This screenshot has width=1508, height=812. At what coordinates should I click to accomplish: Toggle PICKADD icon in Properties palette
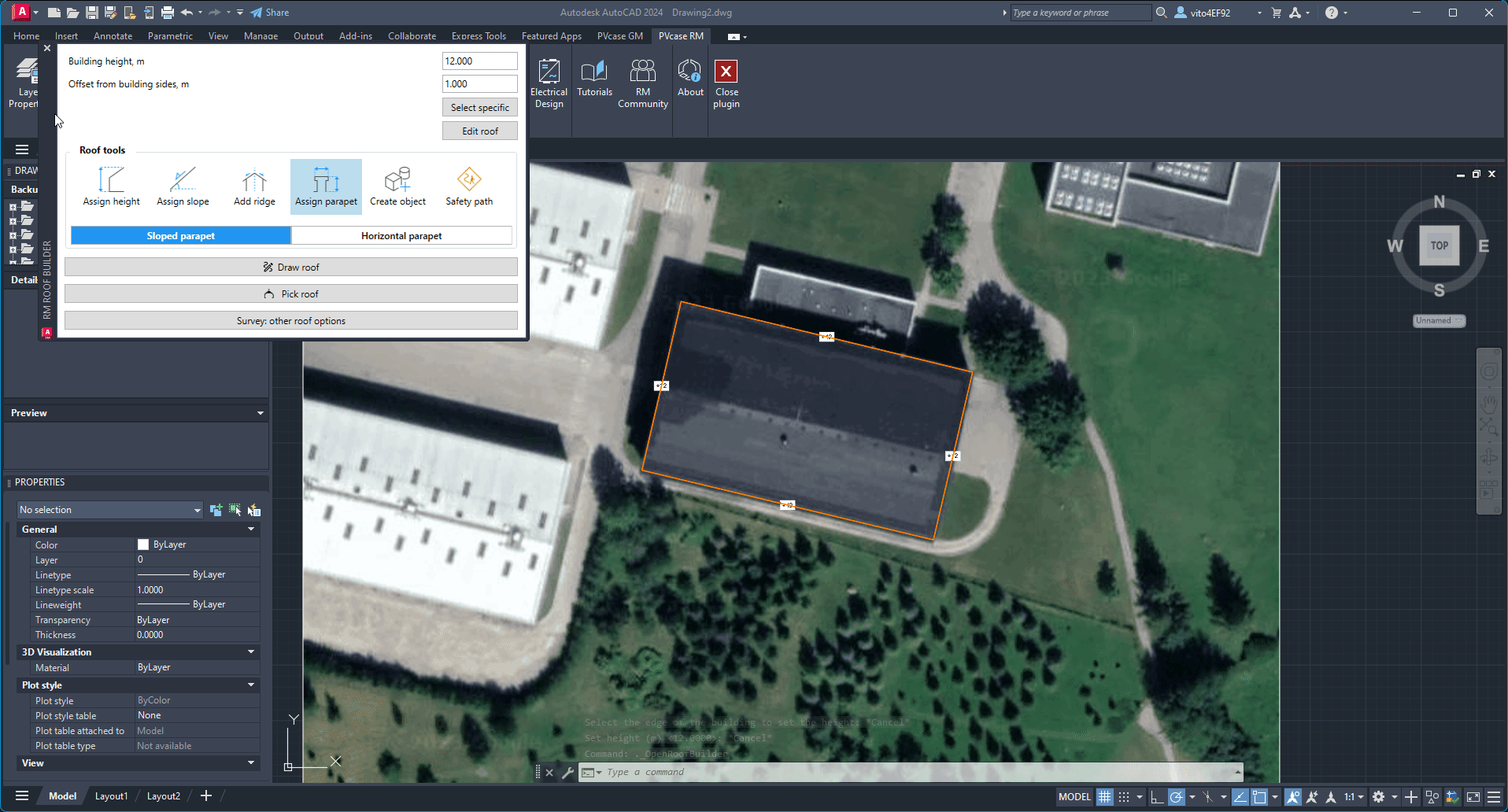click(216, 510)
